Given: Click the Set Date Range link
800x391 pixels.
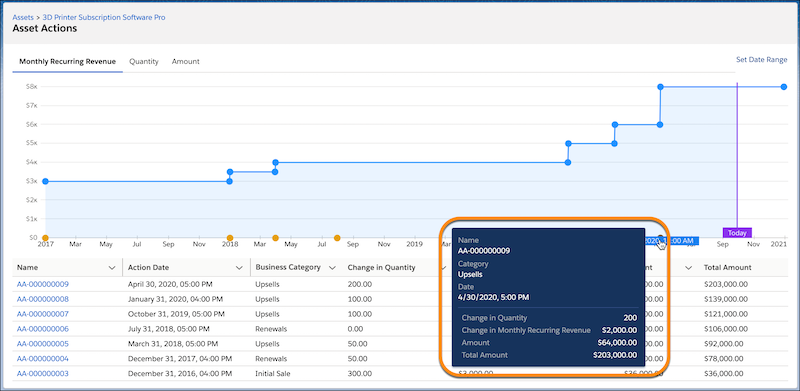Looking at the screenshot, I should [x=762, y=60].
